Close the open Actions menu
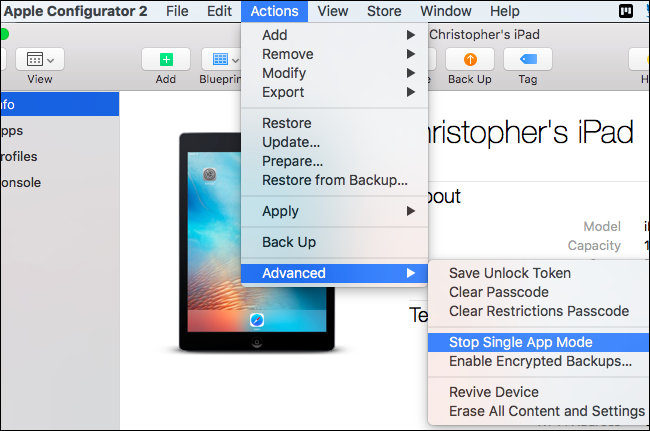 274,11
